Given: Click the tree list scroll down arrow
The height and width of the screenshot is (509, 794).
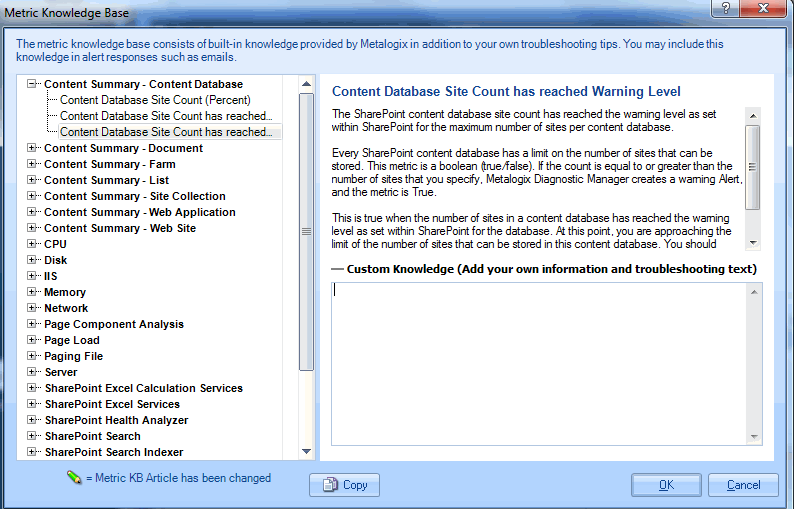Looking at the screenshot, I should 306,451.
